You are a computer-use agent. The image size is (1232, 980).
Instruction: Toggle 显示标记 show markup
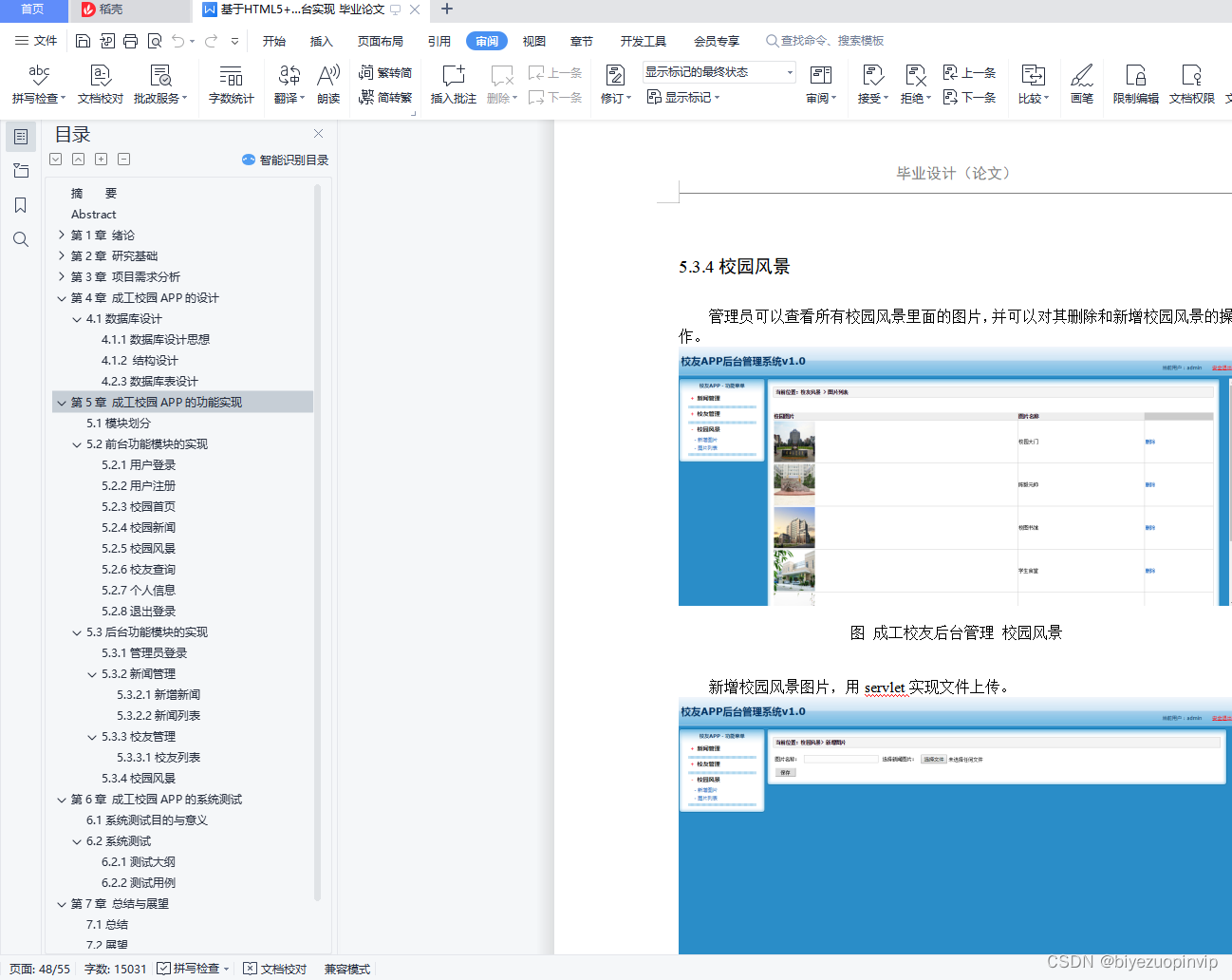pos(681,98)
